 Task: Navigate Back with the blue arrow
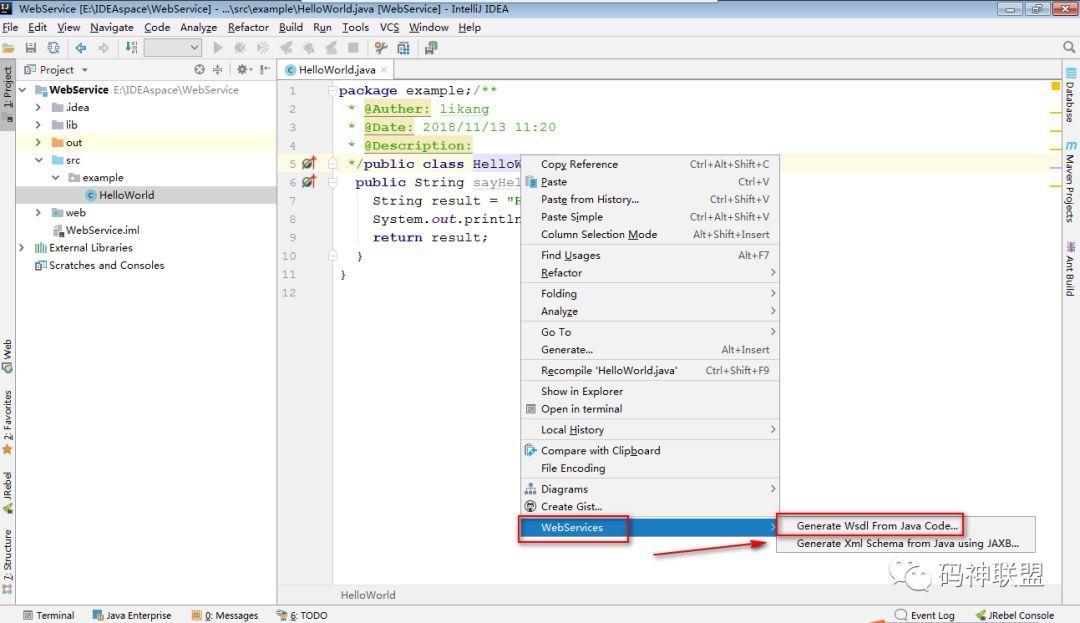pos(81,47)
